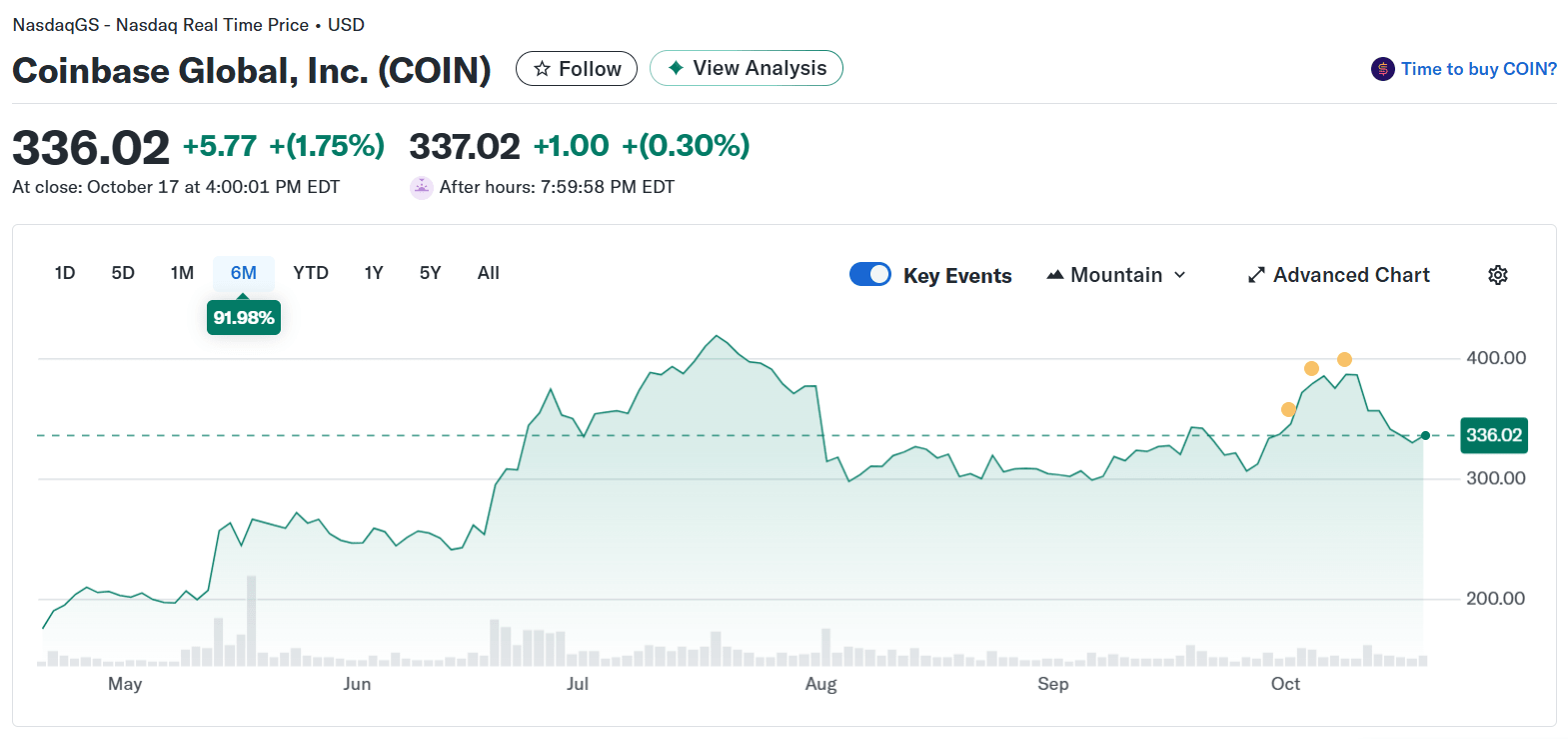Click the purple coin icon beside Time to buy
Viewport: 1568px width, 739px height.
click(1382, 69)
